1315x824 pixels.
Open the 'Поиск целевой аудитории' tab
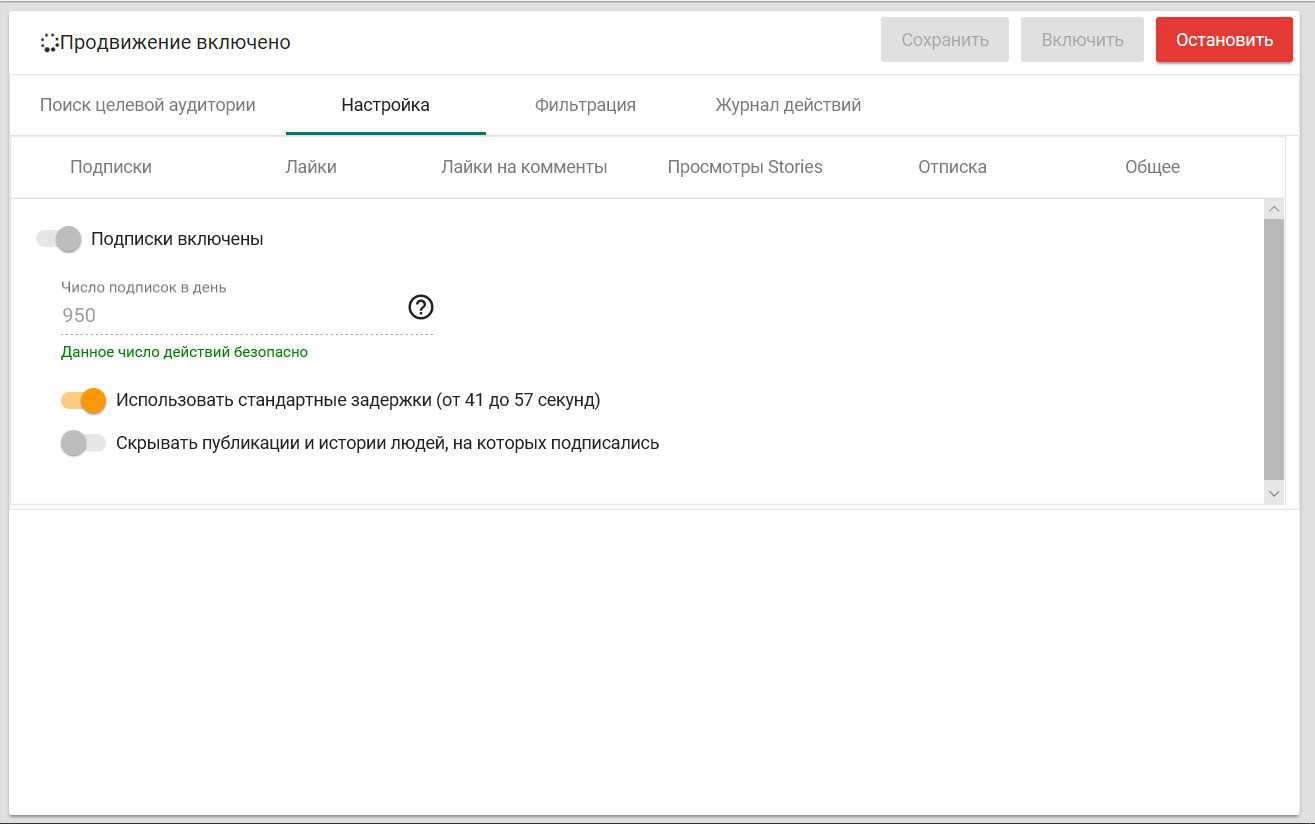(x=147, y=105)
